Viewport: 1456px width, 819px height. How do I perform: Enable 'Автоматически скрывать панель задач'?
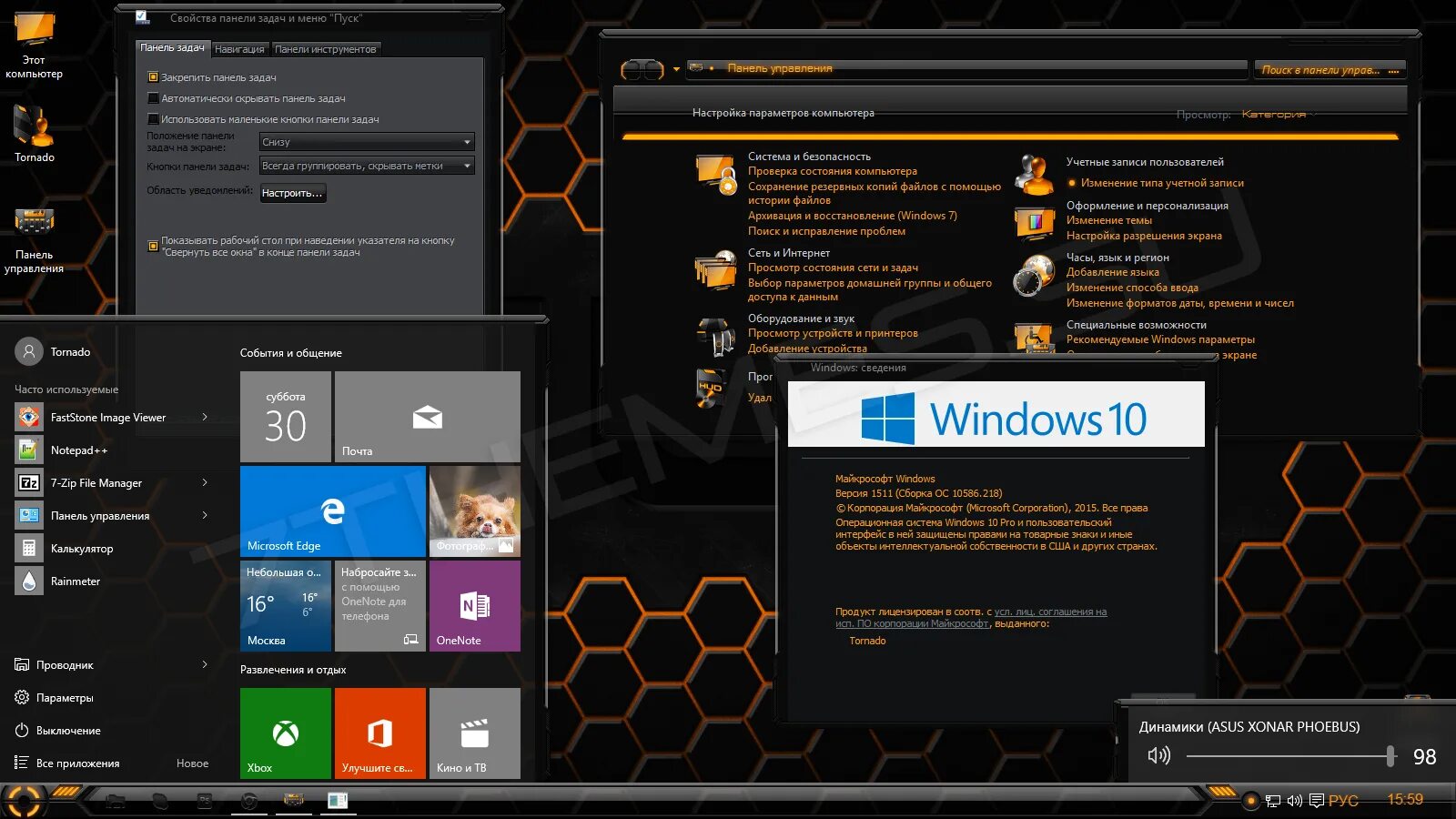[x=153, y=98]
